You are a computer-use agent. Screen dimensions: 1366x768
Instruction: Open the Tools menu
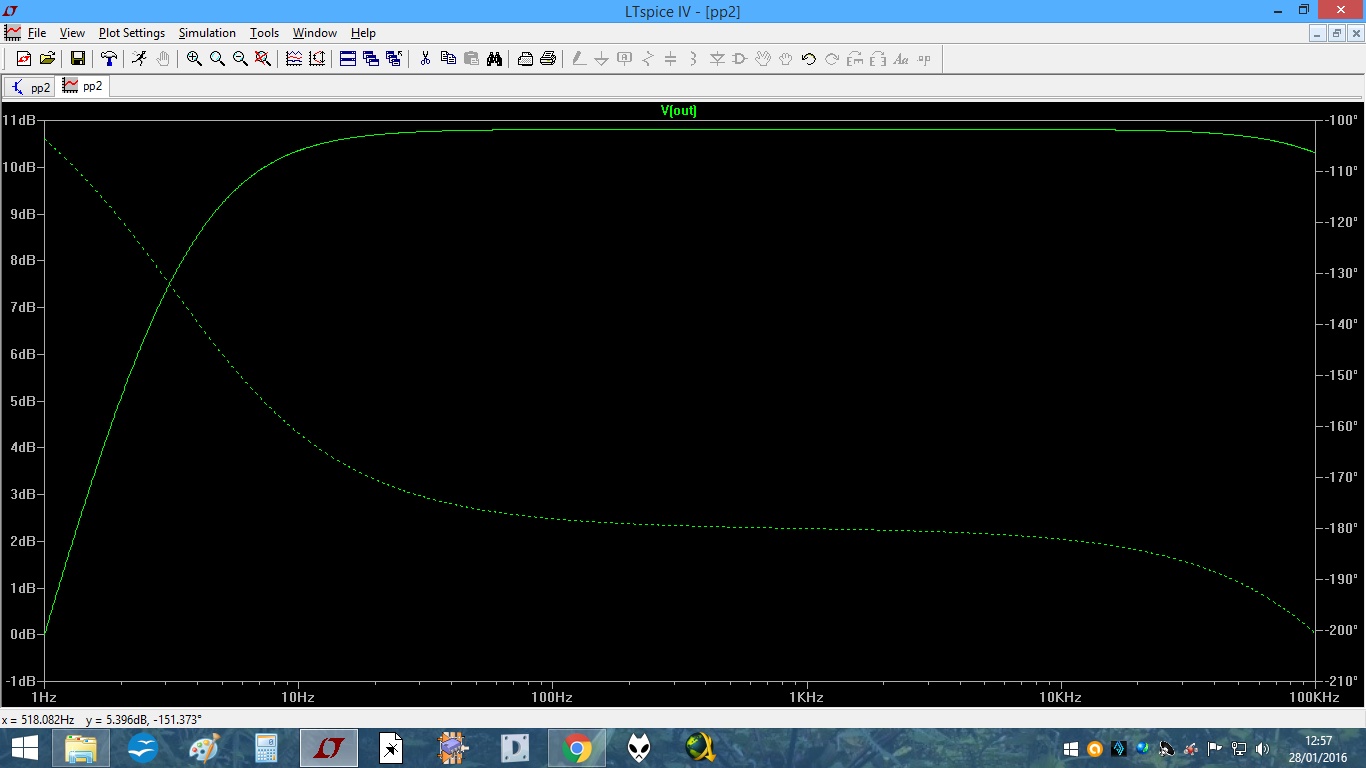click(264, 33)
